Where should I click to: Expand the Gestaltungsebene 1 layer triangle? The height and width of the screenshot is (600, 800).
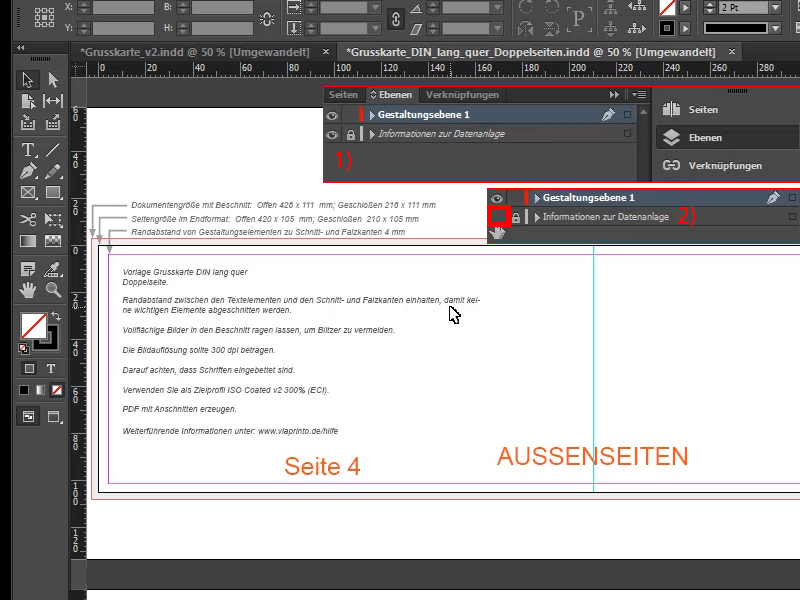click(x=372, y=115)
